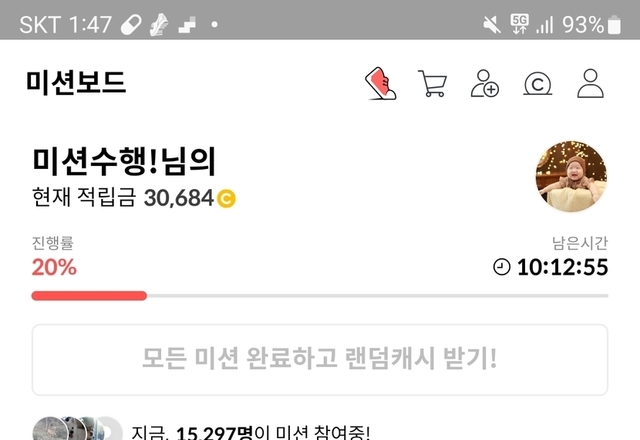The width and height of the screenshot is (640, 440).
Task: Tap the 10:12:55 remaining time countdown
Action: tap(562, 267)
